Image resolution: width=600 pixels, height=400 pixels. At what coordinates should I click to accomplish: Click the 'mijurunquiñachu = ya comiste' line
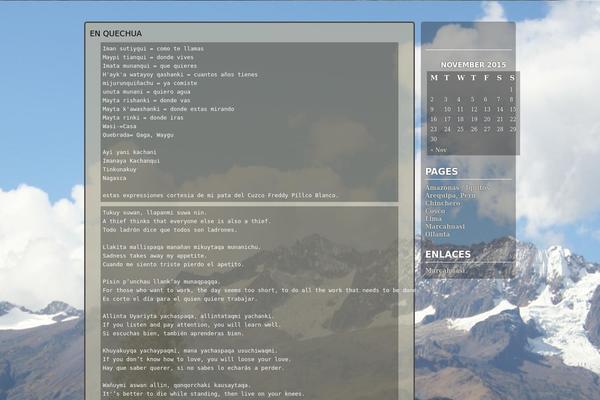point(150,83)
